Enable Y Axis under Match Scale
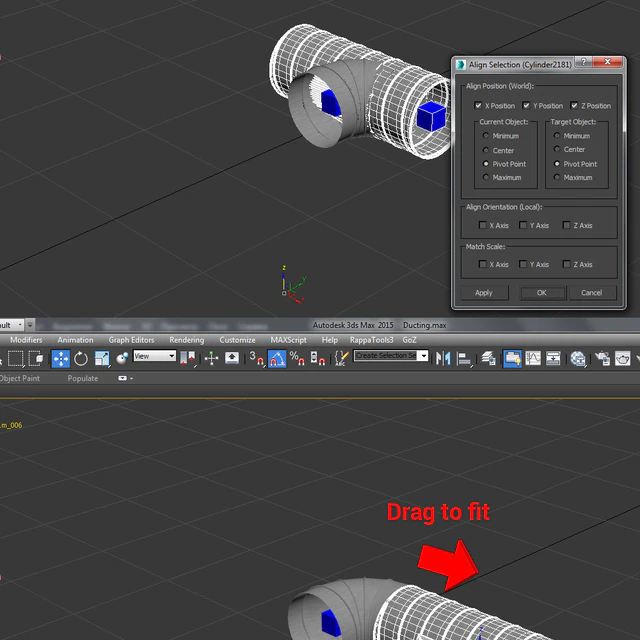This screenshot has width=640, height=640. [523, 264]
